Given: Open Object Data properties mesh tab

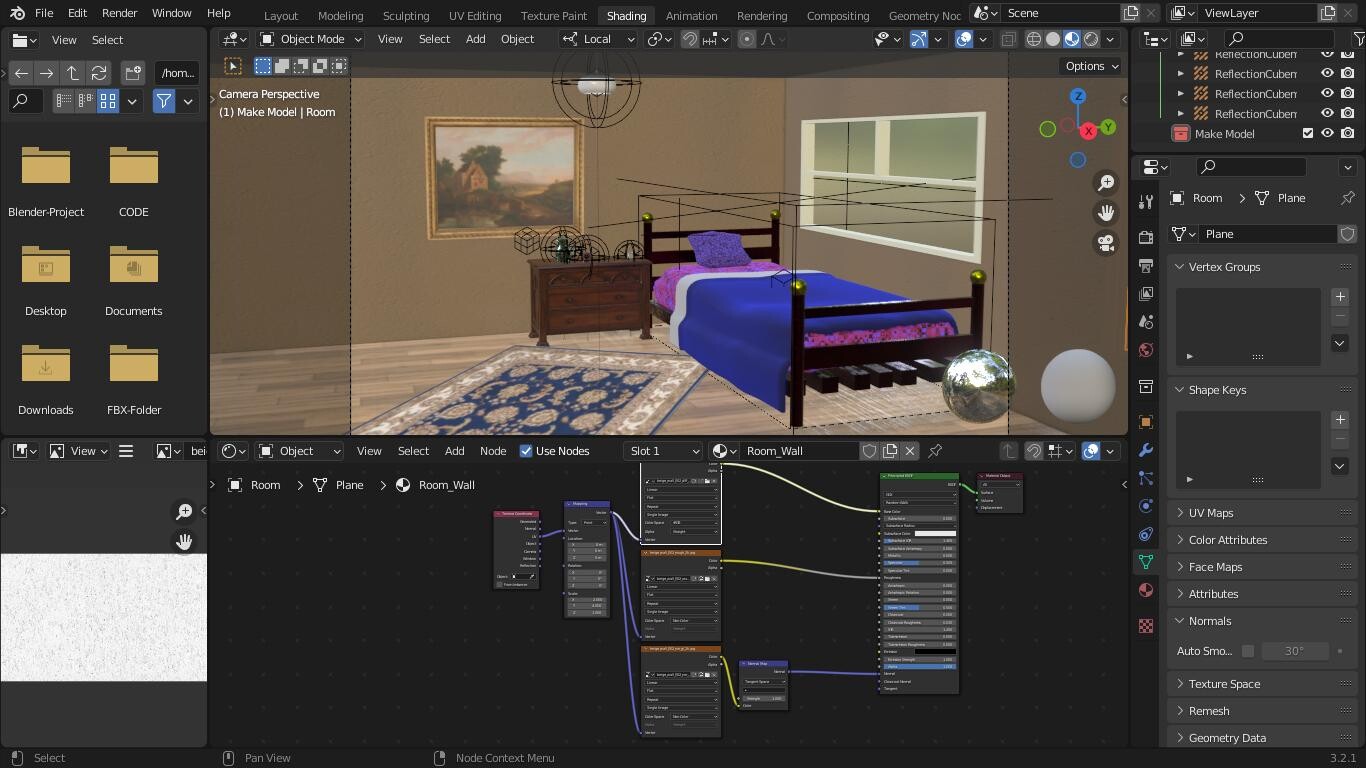Looking at the screenshot, I should 1146,562.
